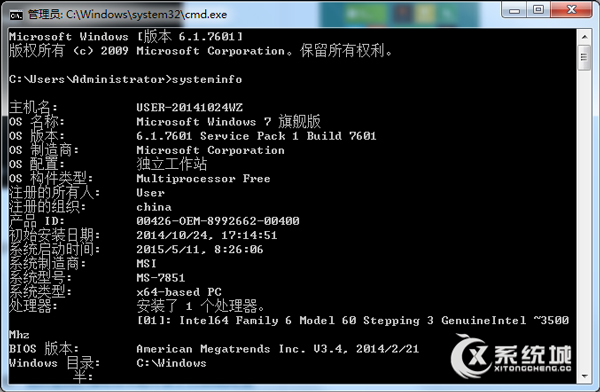Screen dimensions: 600x392
Task: Click the scrollbar down arrow
Action: [584, 376]
